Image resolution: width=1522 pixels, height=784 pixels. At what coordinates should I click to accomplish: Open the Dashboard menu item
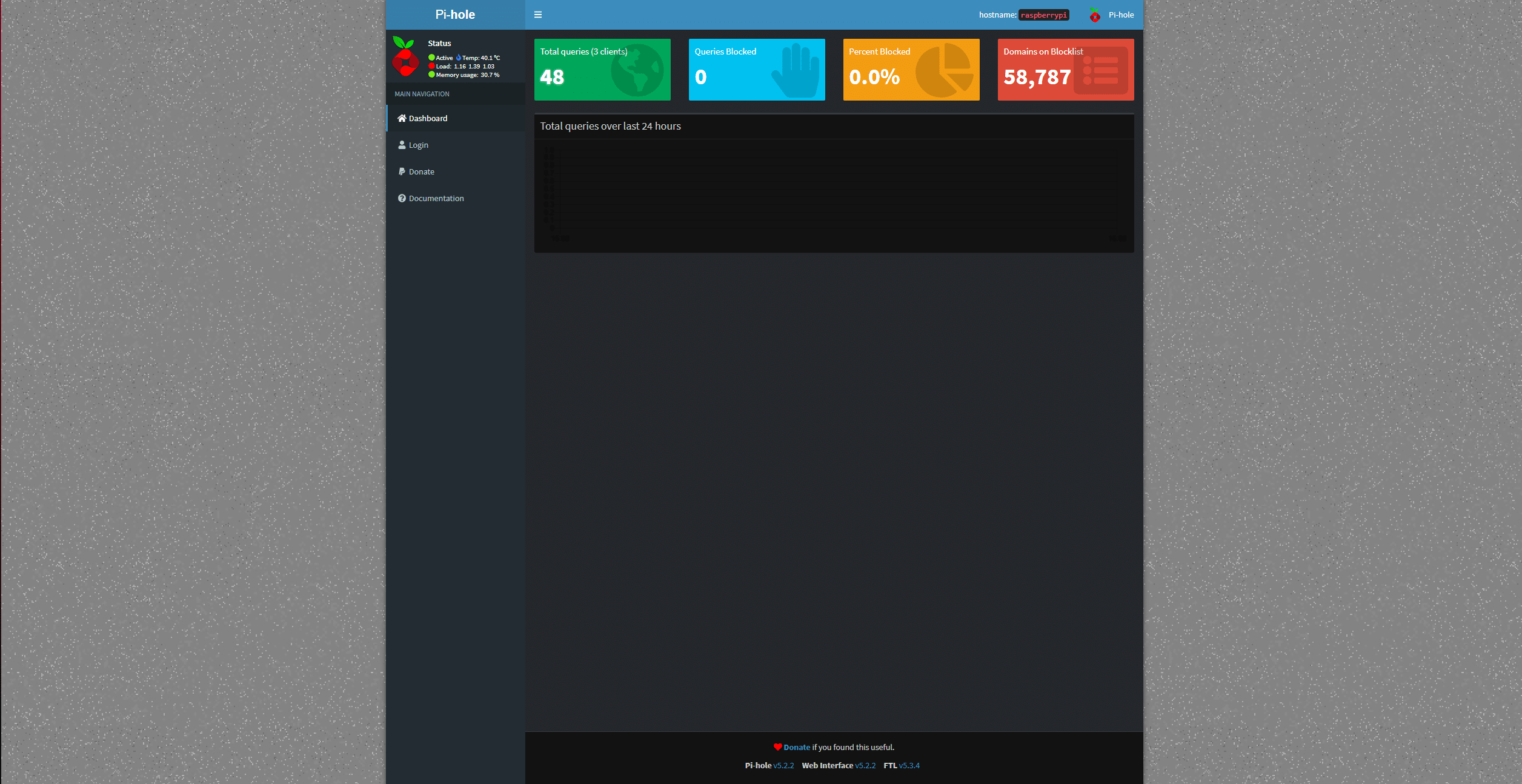tap(428, 118)
